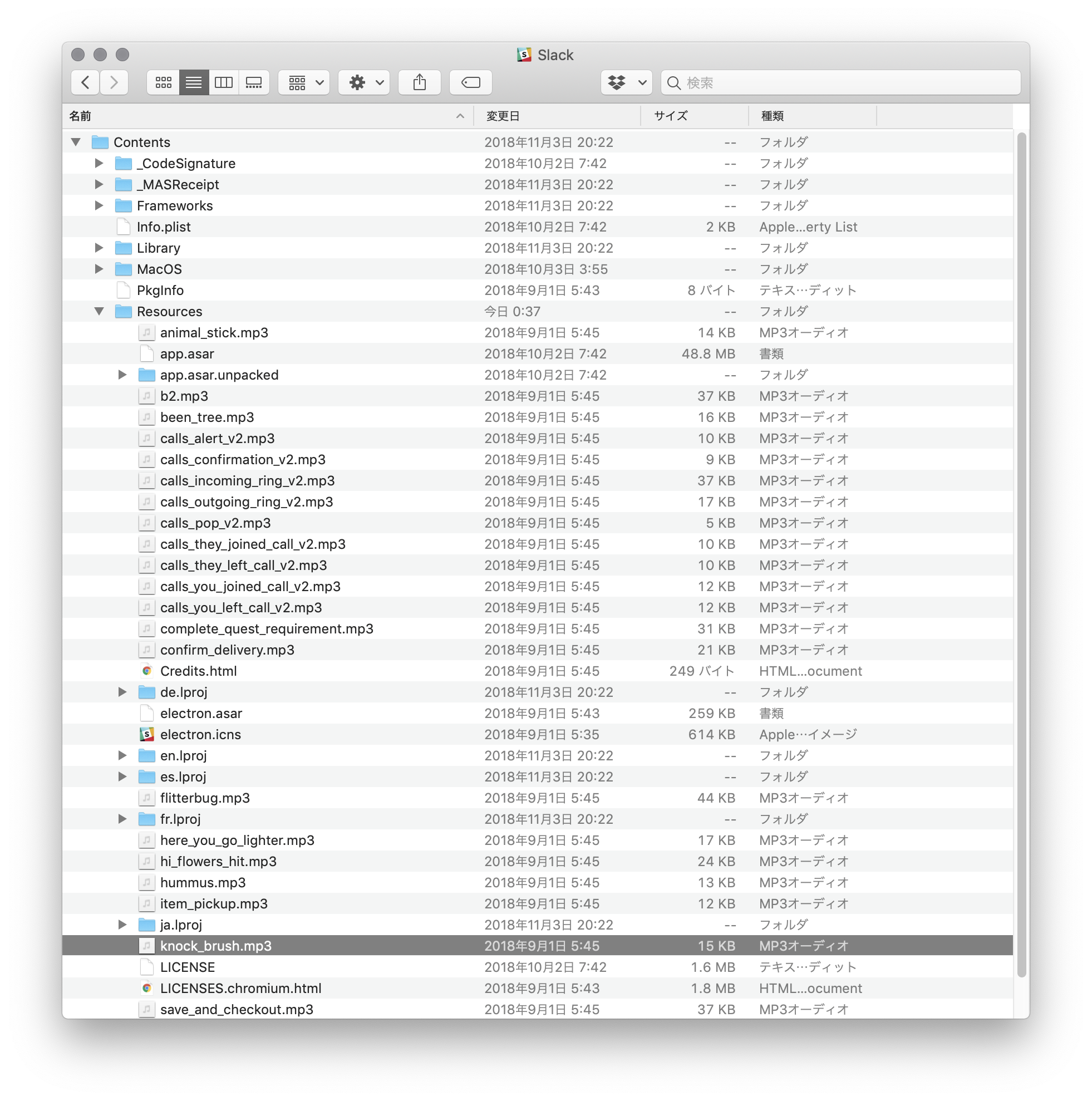Image resolution: width=1092 pixels, height=1101 pixels.
Task: Switch to gallery view
Action: (254, 82)
